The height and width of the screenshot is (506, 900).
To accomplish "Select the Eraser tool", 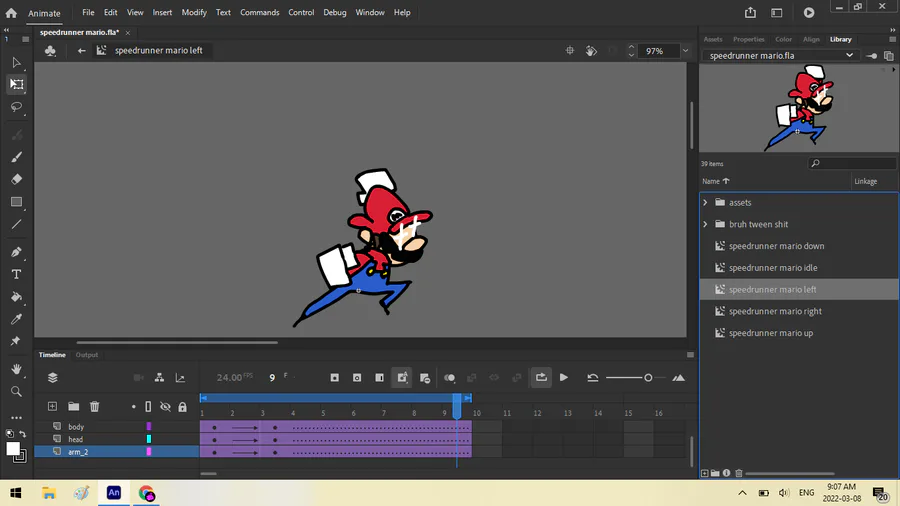I will coord(16,179).
